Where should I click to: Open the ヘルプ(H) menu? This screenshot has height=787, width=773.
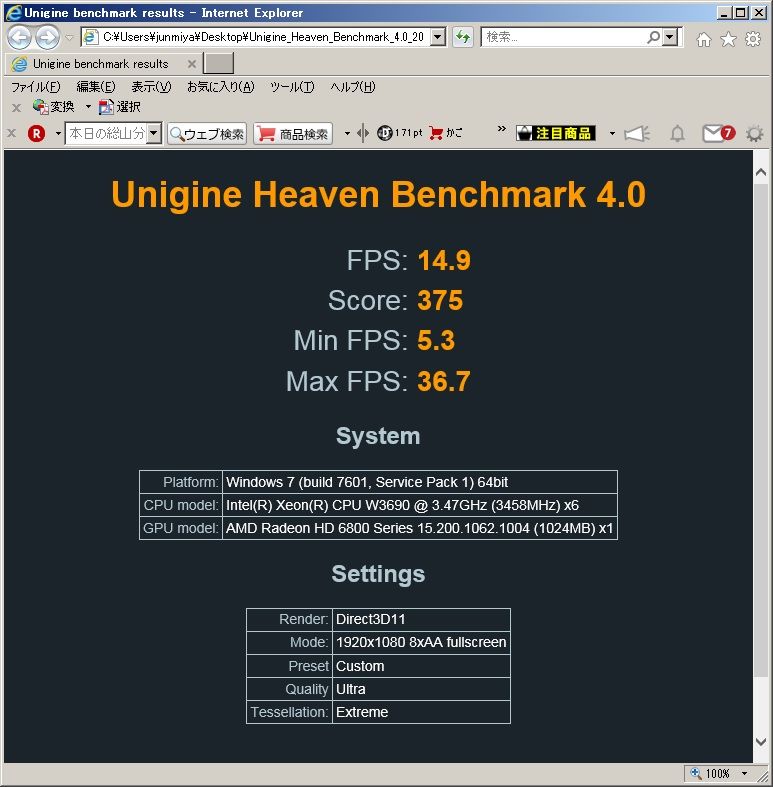point(352,87)
